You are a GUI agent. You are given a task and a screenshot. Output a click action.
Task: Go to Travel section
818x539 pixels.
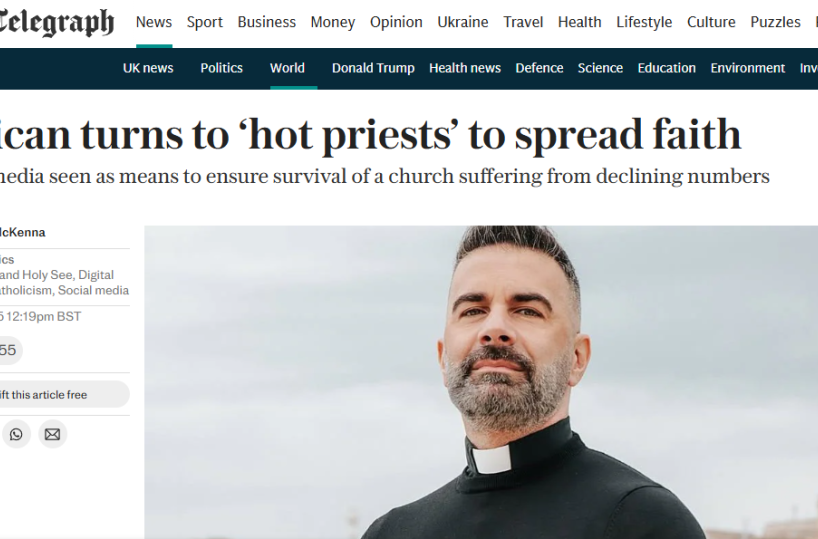click(x=523, y=22)
